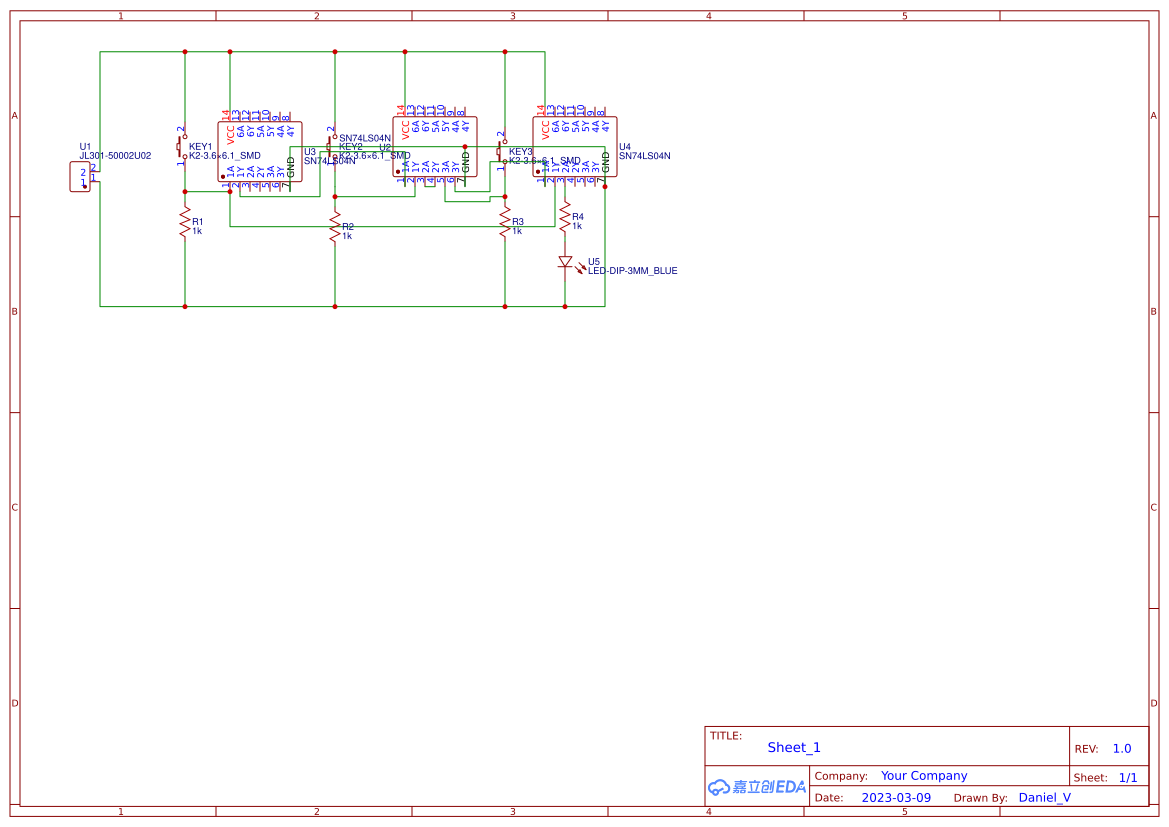The height and width of the screenshot is (827, 1169).
Task: Click the U1 designator label
Action: coord(85,147)
